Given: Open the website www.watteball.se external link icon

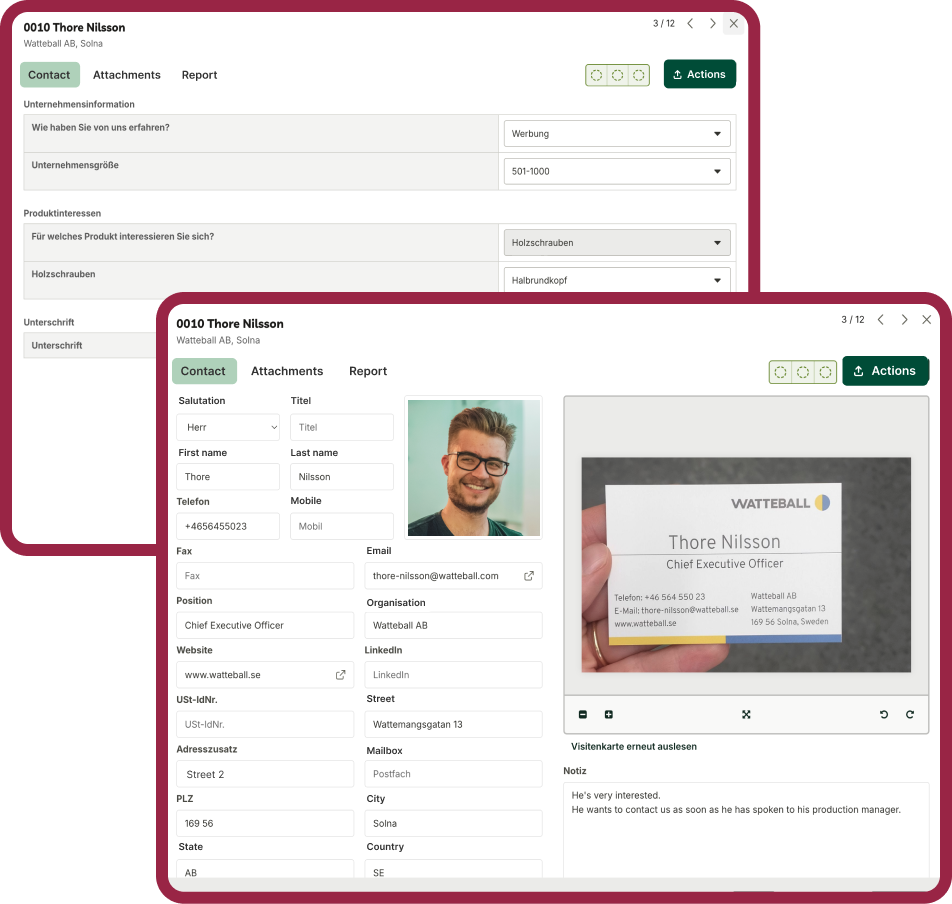Looking at the screenshot, I should click(340, 675).
